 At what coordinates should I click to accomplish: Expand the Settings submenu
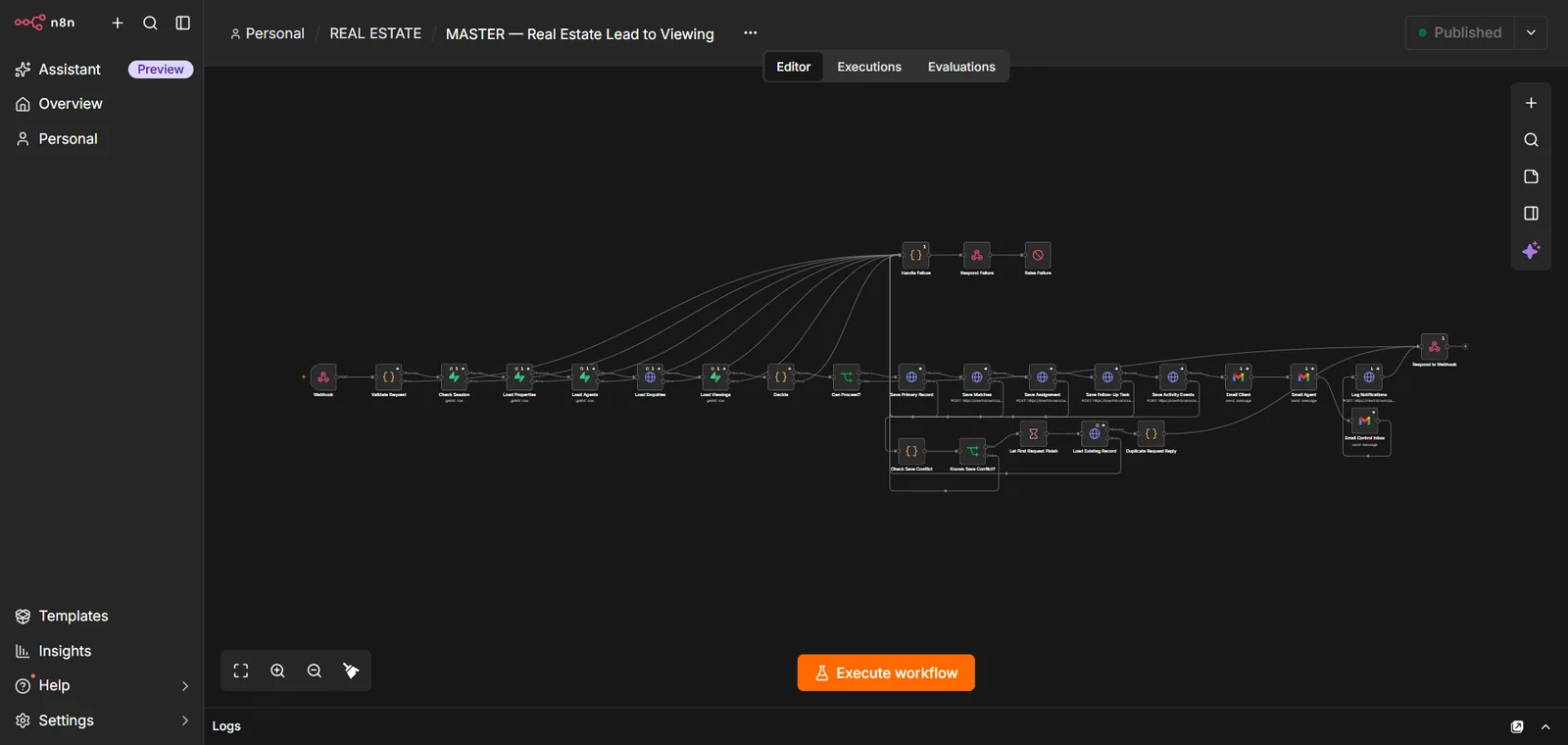click(x=185, y=720)
